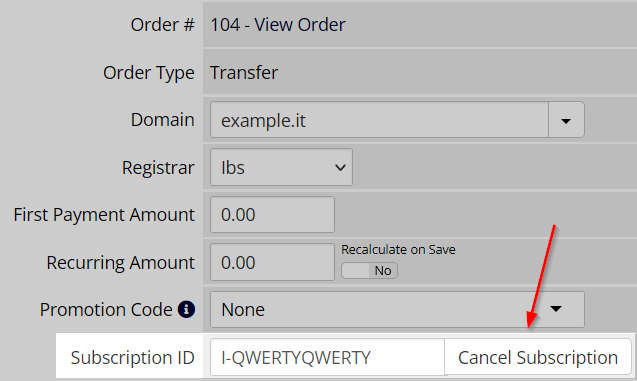The height and width of the screenshot is (381, 637).
Task: Open the Promotion Code None dropdown
Action: (397, 310)
